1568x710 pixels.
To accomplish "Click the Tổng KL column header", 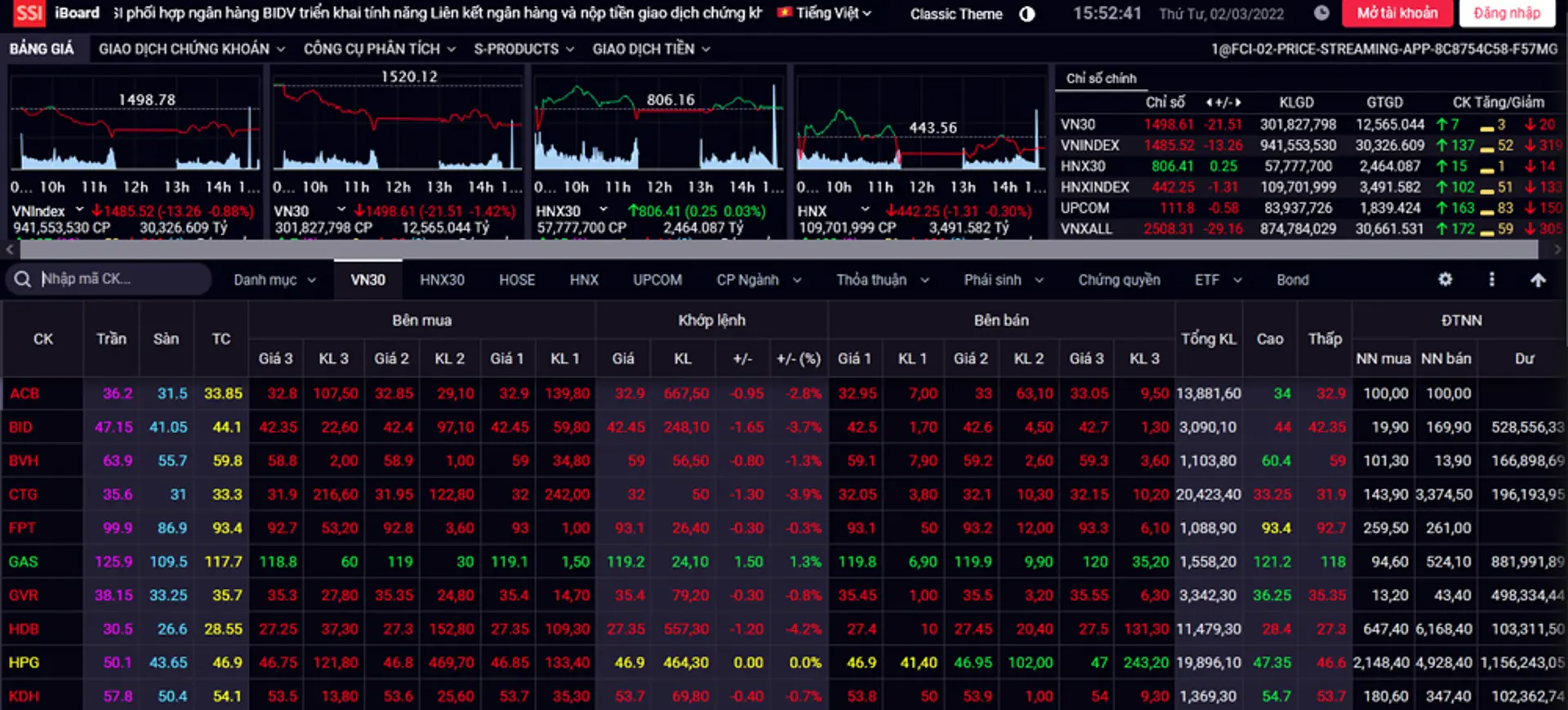I will point(1209,339).
